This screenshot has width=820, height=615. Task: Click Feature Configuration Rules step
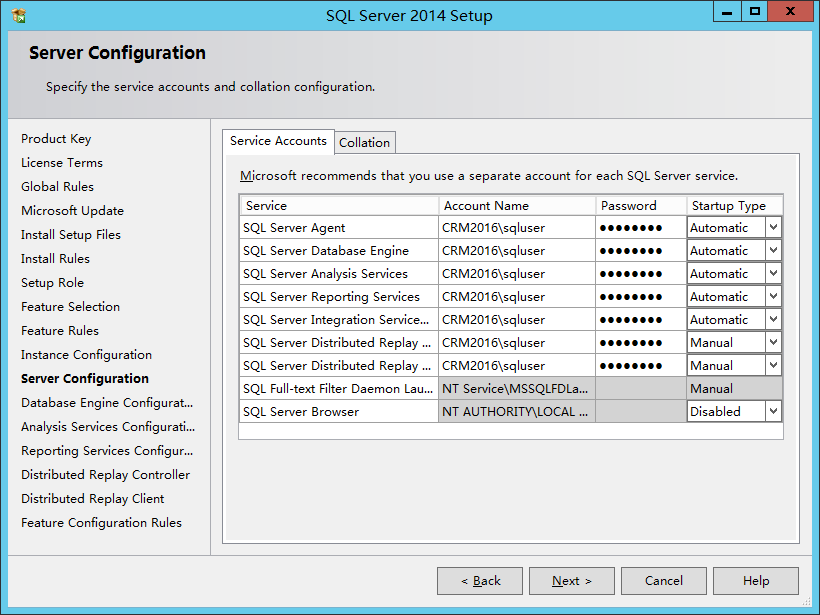click(101, 523)
